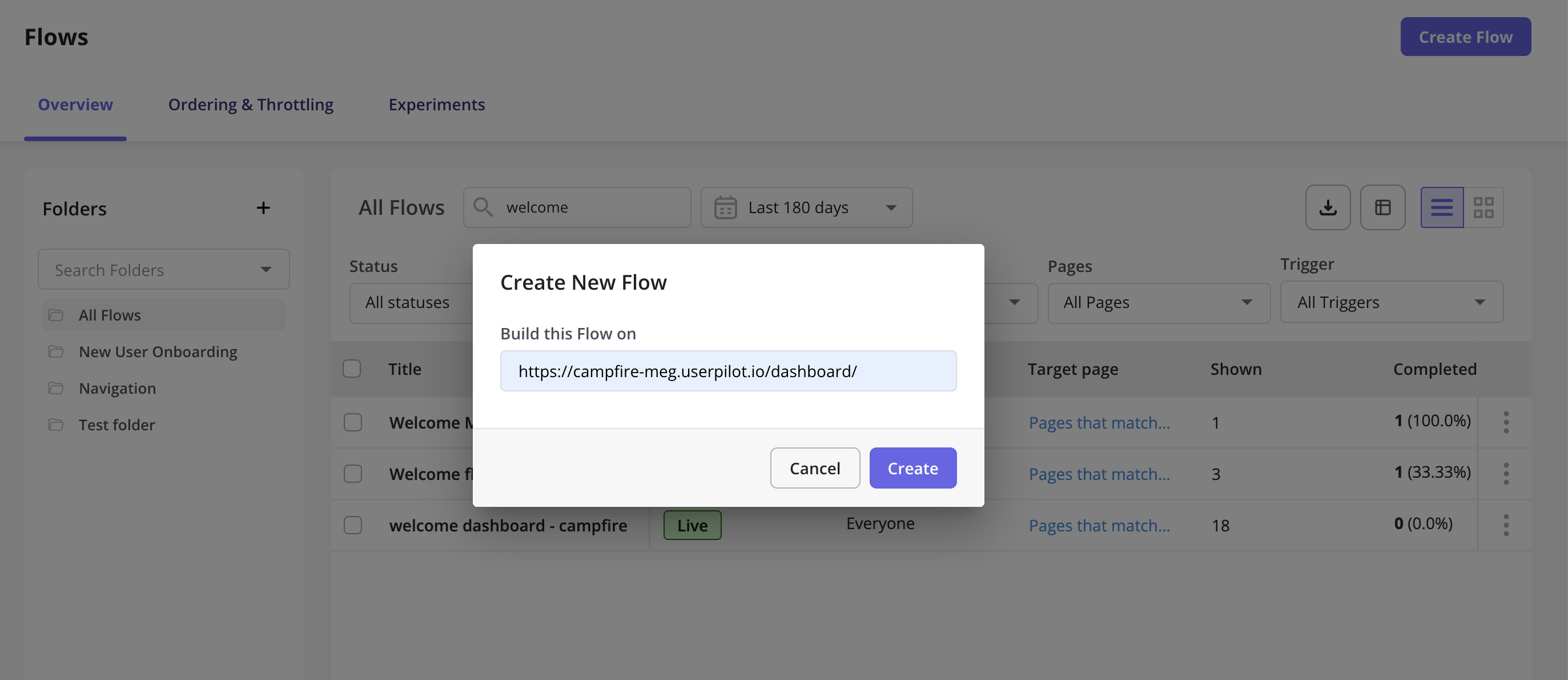Switch to list view icon
The height and width of the screenshot is (680, 1568).
click(1441, 207)
